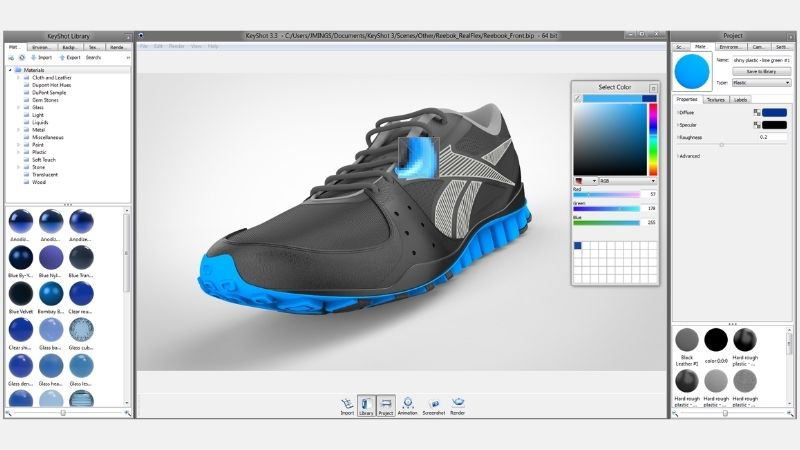Open the Scene tab in Project panel
This screenshot has width=800, height=450.
(680, 47)
